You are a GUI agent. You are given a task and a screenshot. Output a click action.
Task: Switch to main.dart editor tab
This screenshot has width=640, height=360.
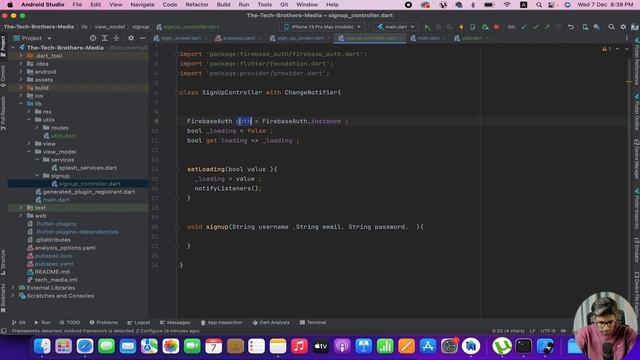(x=427, y=38)
